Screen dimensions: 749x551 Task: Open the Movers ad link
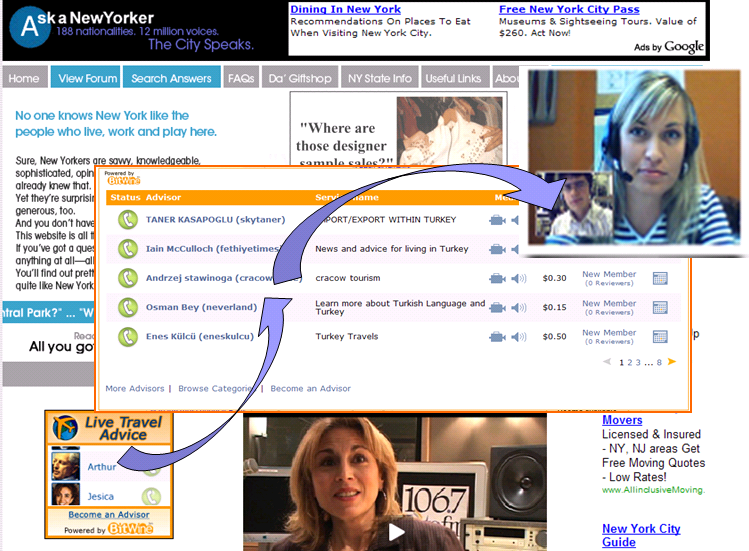coord(622,420)
